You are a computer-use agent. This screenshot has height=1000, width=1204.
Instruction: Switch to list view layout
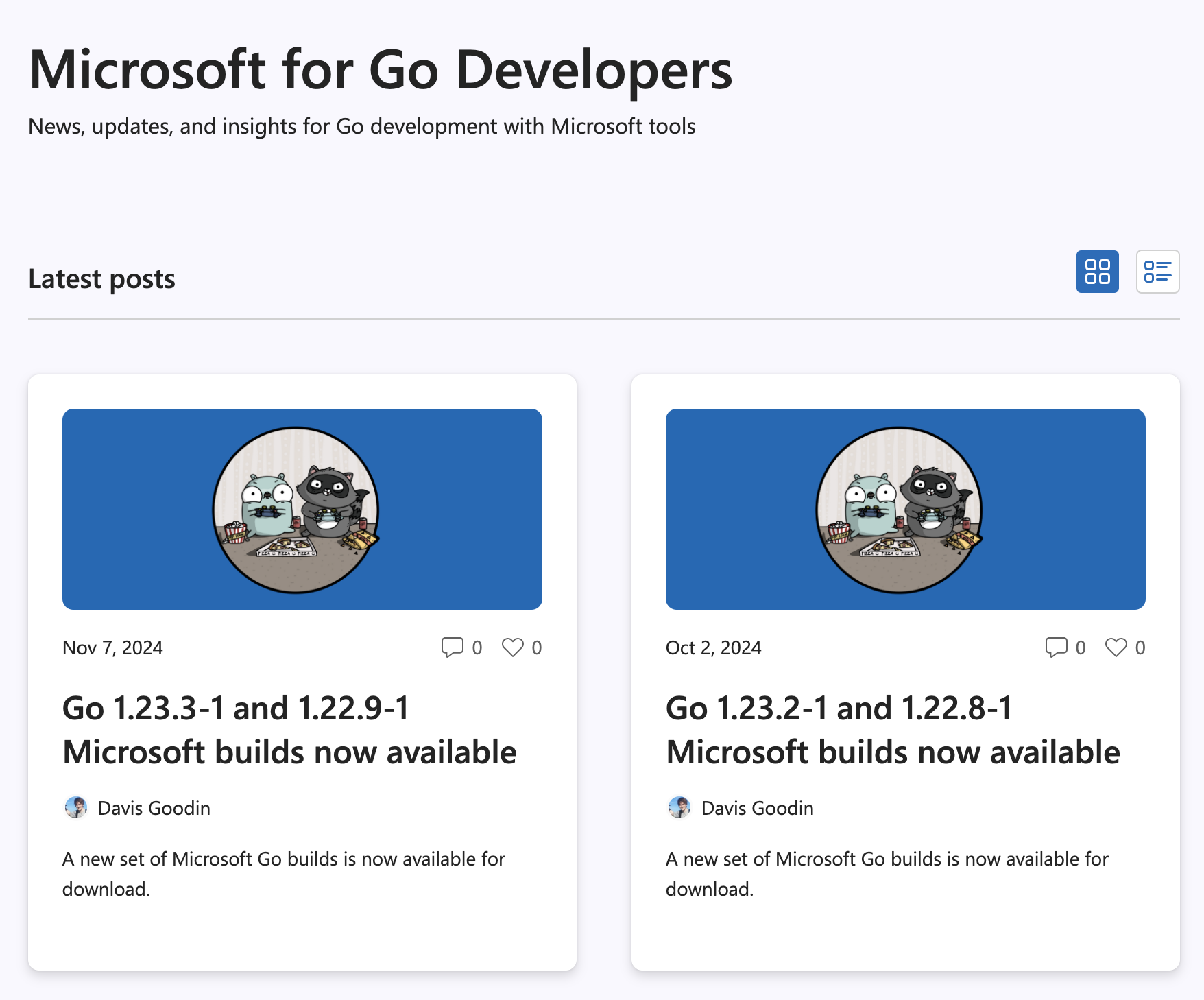1157,272
